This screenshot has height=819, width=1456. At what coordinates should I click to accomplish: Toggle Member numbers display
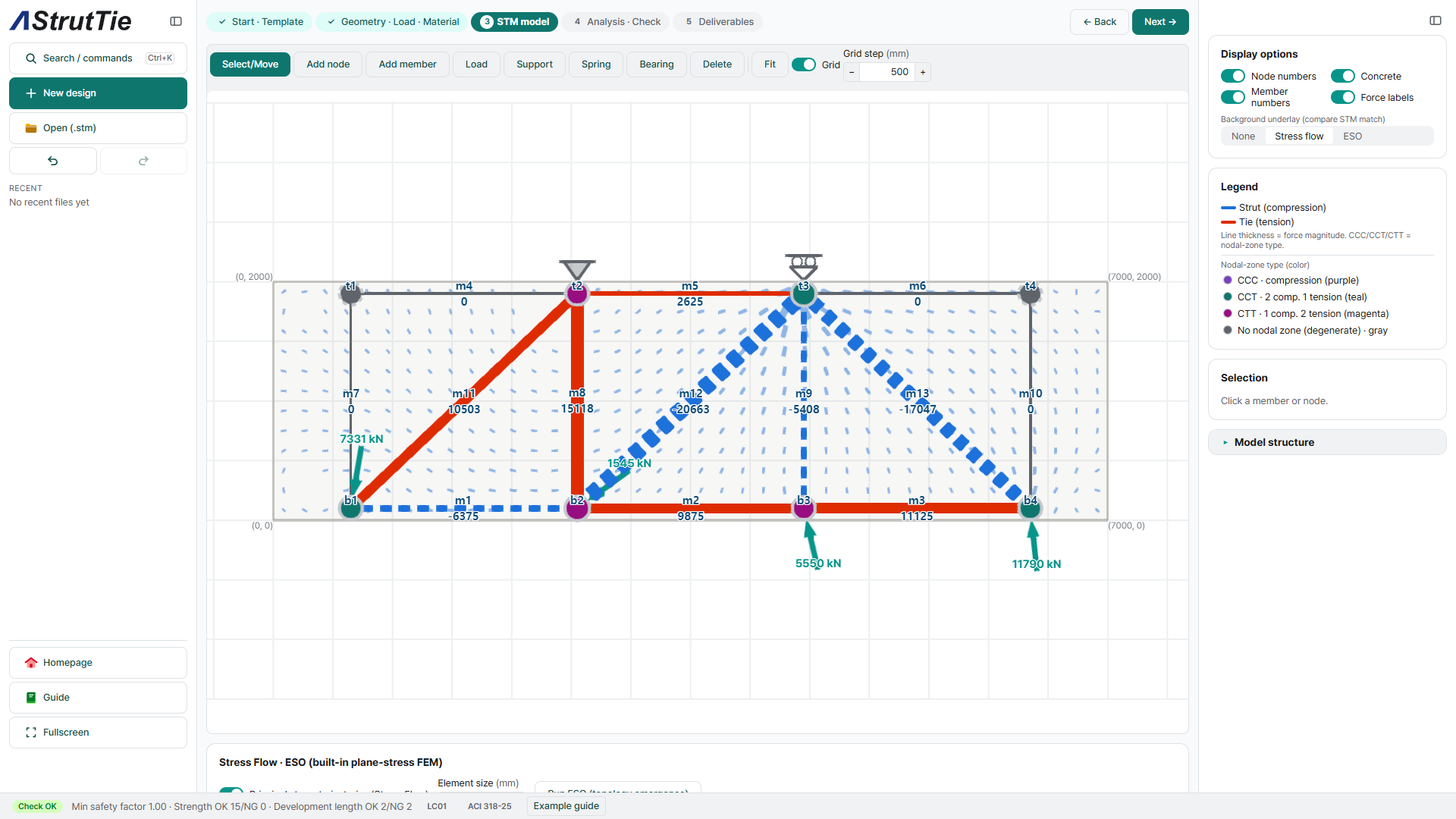[x=1233, y=97]
